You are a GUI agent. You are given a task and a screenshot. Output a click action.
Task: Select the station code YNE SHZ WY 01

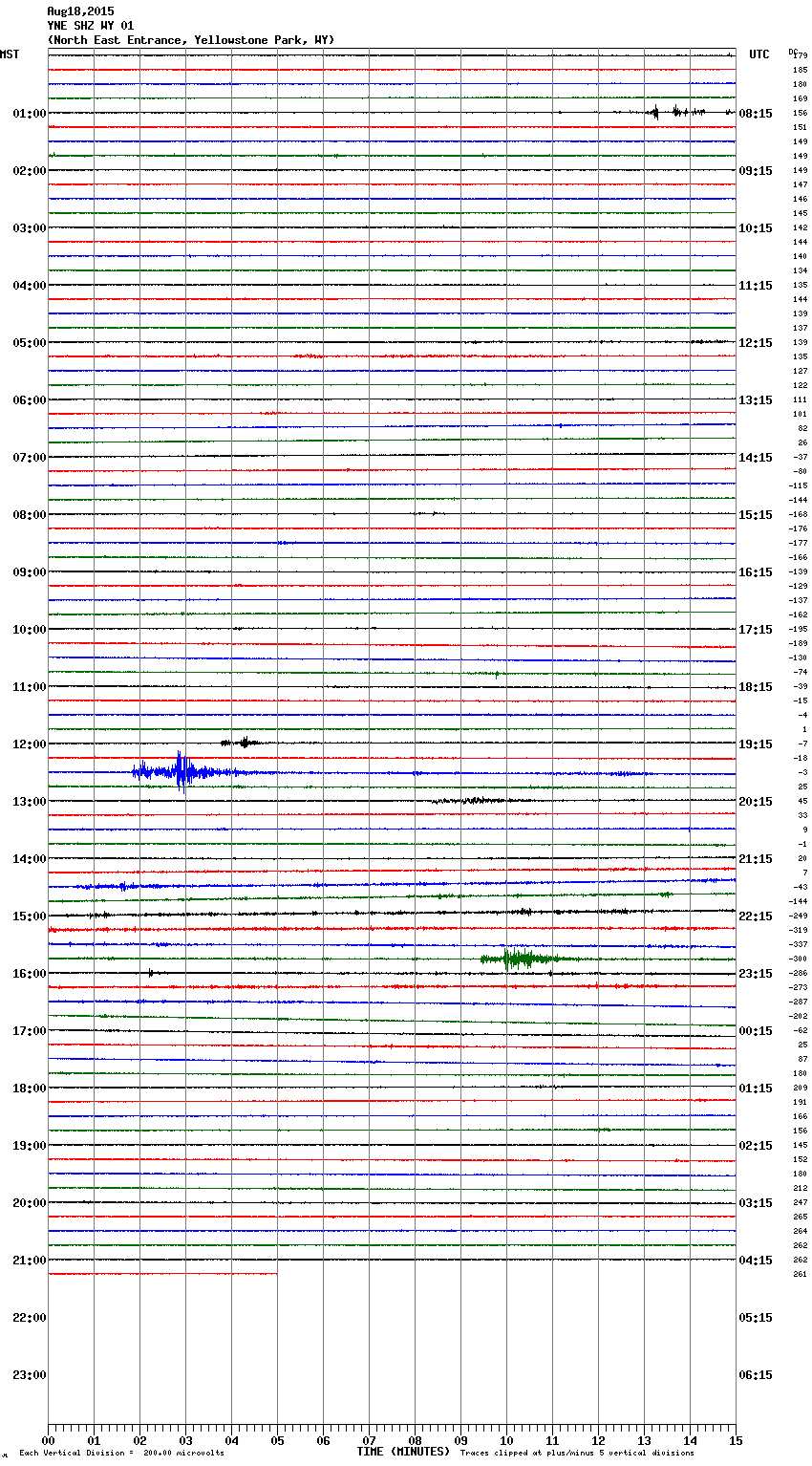pyautogui.click(x=91, y=26)
